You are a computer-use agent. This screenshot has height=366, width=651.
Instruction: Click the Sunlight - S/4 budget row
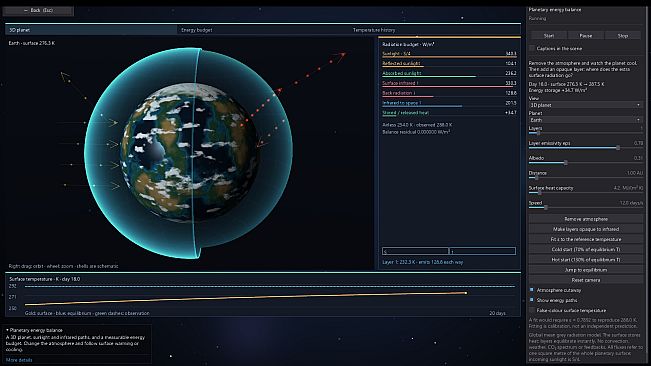pos(449,54)
